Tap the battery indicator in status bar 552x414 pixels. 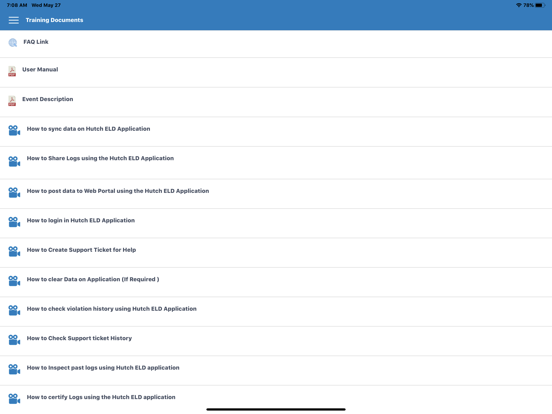pos(540,5)
